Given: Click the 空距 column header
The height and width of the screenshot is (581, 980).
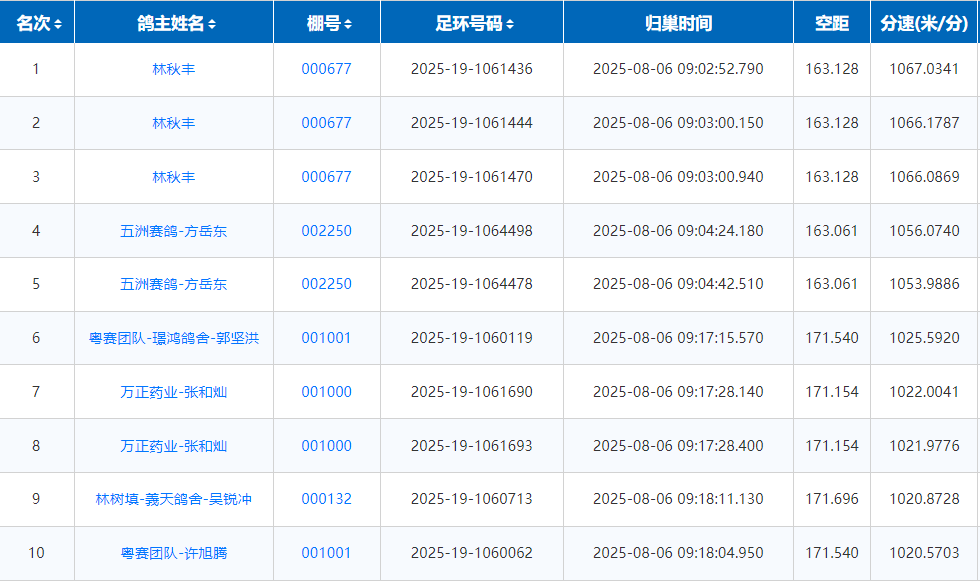Looking at the screenshot, I should point(832,23).
